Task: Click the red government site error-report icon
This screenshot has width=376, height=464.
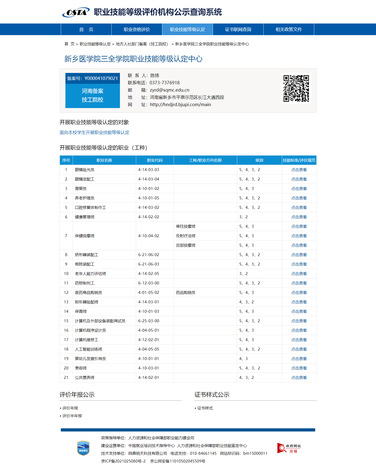Action: (289, 448)
